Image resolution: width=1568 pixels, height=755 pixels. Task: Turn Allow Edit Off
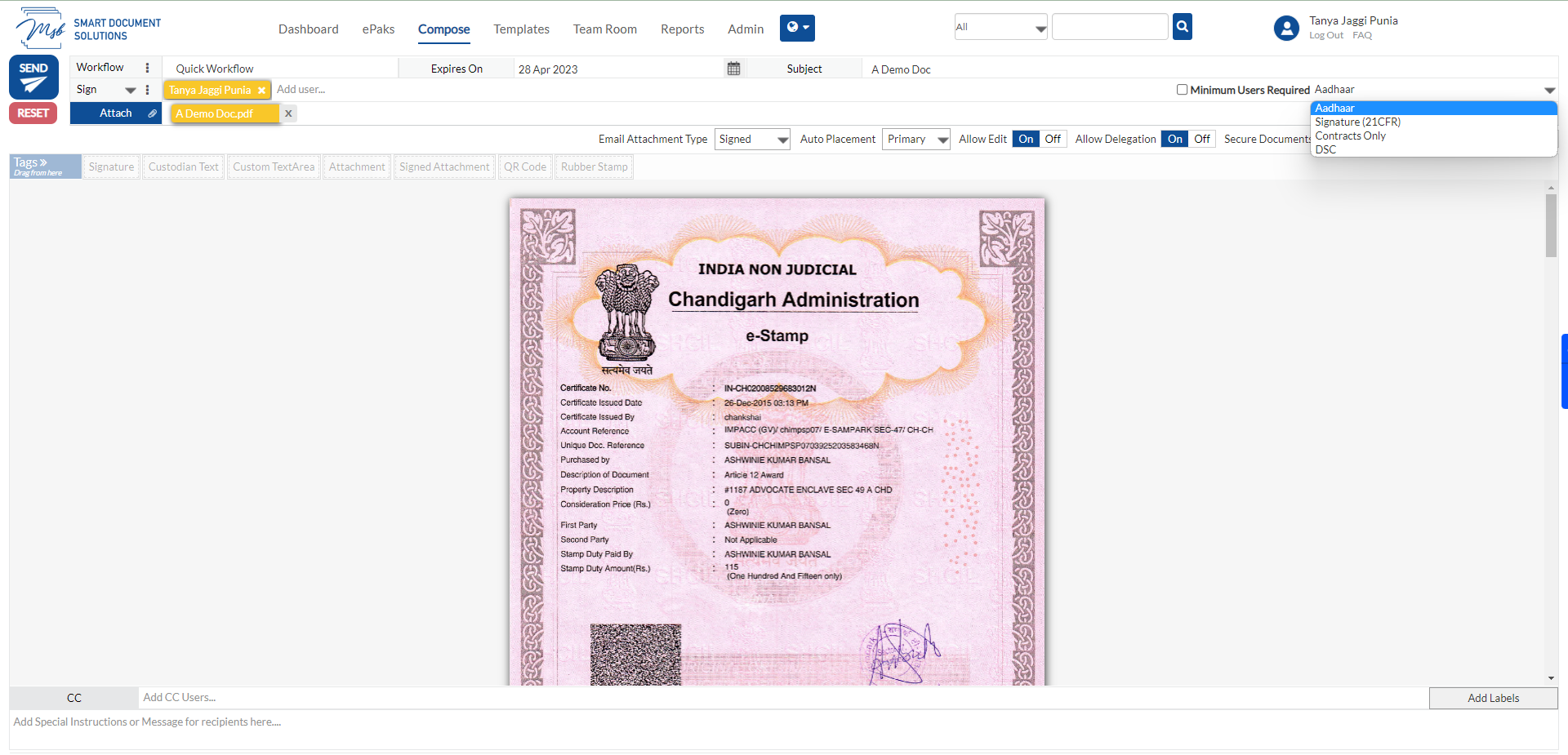coord(1053,139)
